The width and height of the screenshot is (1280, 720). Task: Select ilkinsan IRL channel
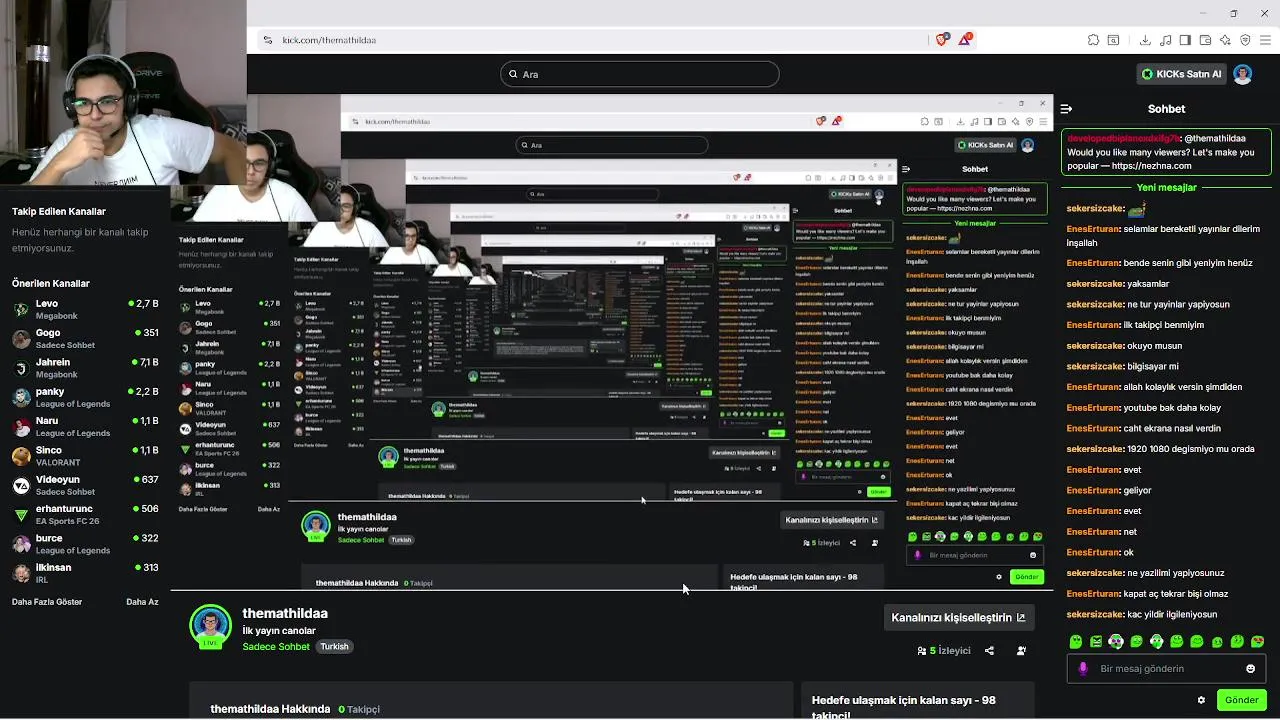[86, 573]
